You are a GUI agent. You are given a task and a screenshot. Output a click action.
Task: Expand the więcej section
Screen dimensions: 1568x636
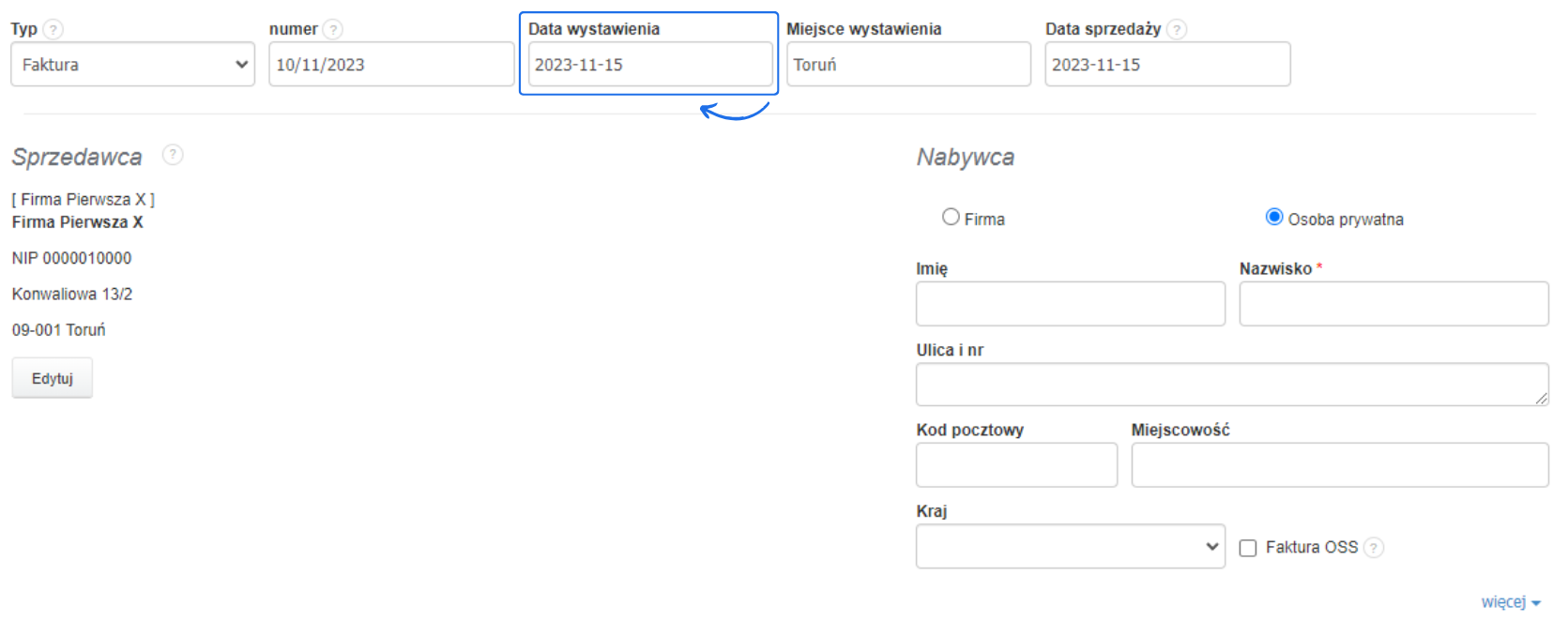point(1511,602)
